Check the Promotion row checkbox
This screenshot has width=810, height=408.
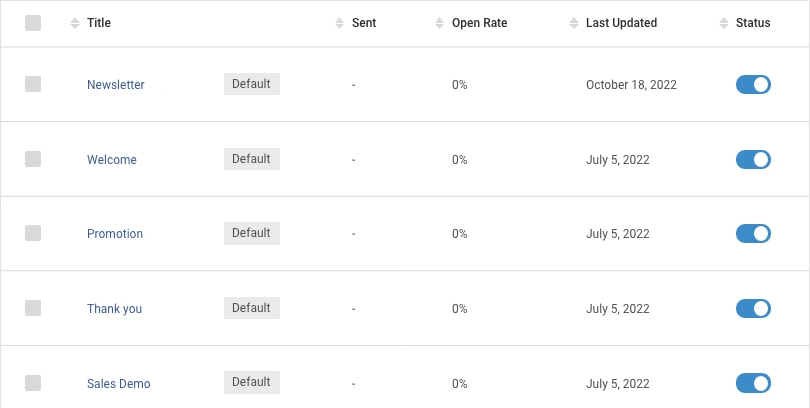point(33,233)
